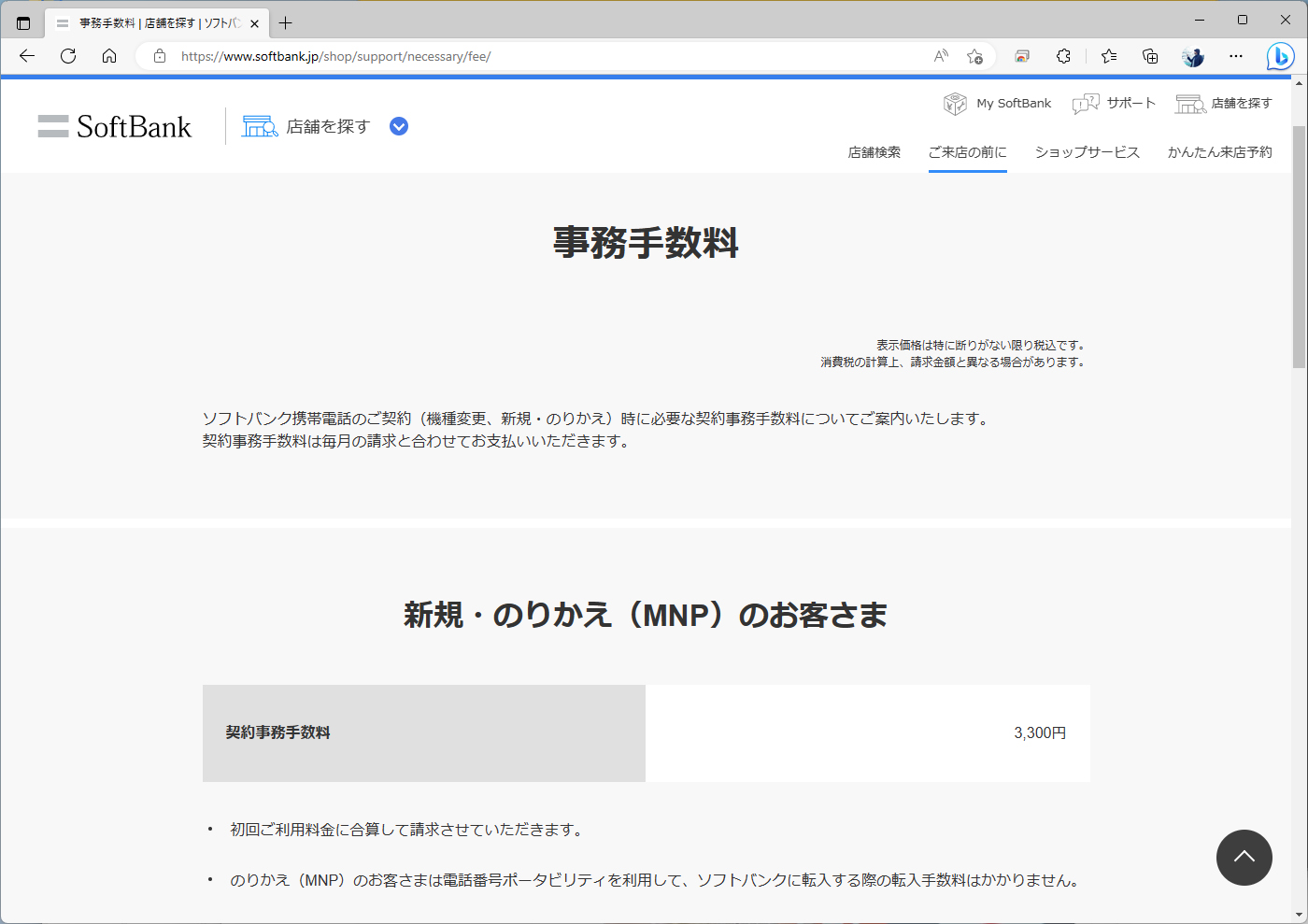1308x924 pixels.
Task: Maximize the browser window
Action: pyautogui.click(x=1243, y=20)
